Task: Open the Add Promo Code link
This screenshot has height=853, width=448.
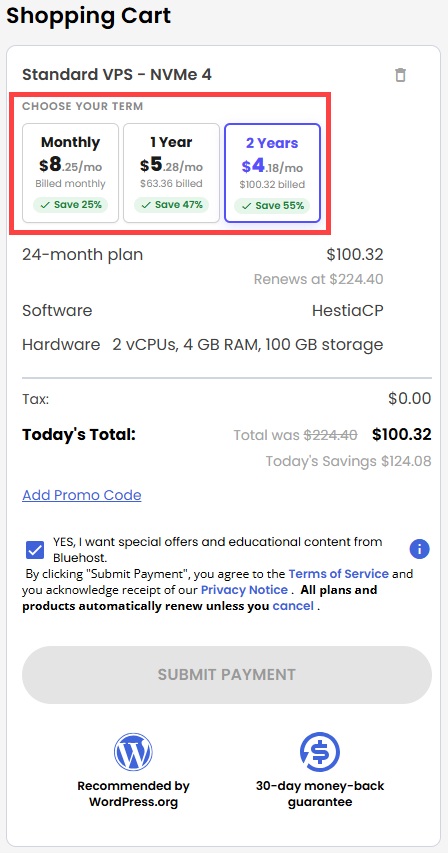Action: pyautogui.click(x=82, y=495)
